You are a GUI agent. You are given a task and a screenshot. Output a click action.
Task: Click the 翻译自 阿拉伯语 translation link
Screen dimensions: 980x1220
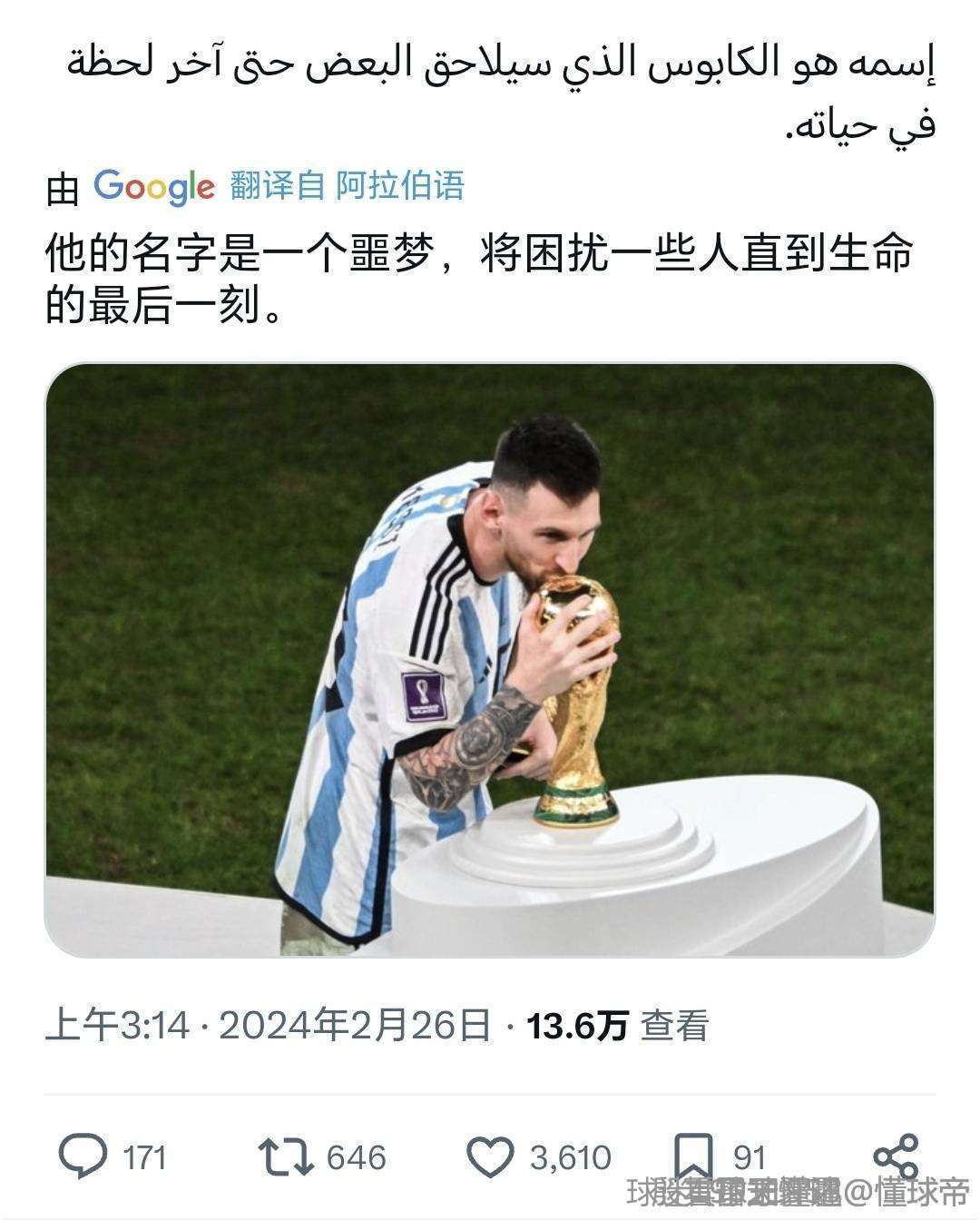(x=347, y=185)
